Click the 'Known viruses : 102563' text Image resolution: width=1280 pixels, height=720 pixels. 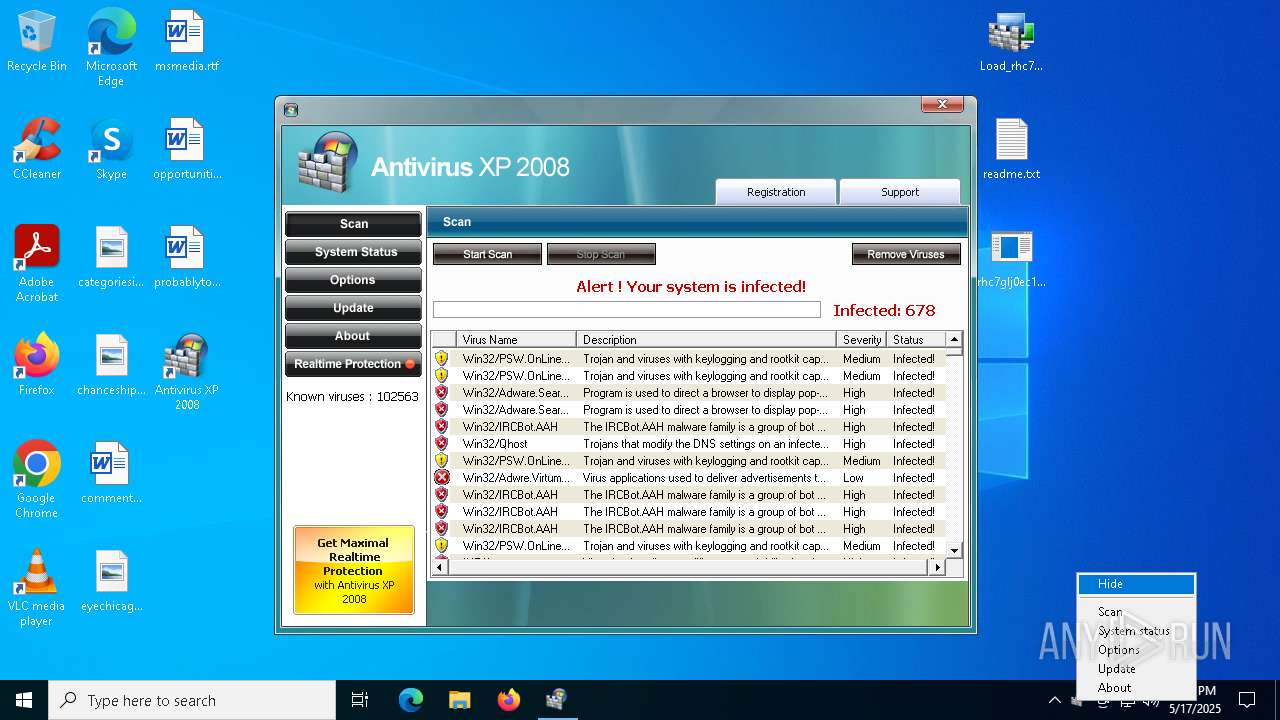click(x=352, y=396)
